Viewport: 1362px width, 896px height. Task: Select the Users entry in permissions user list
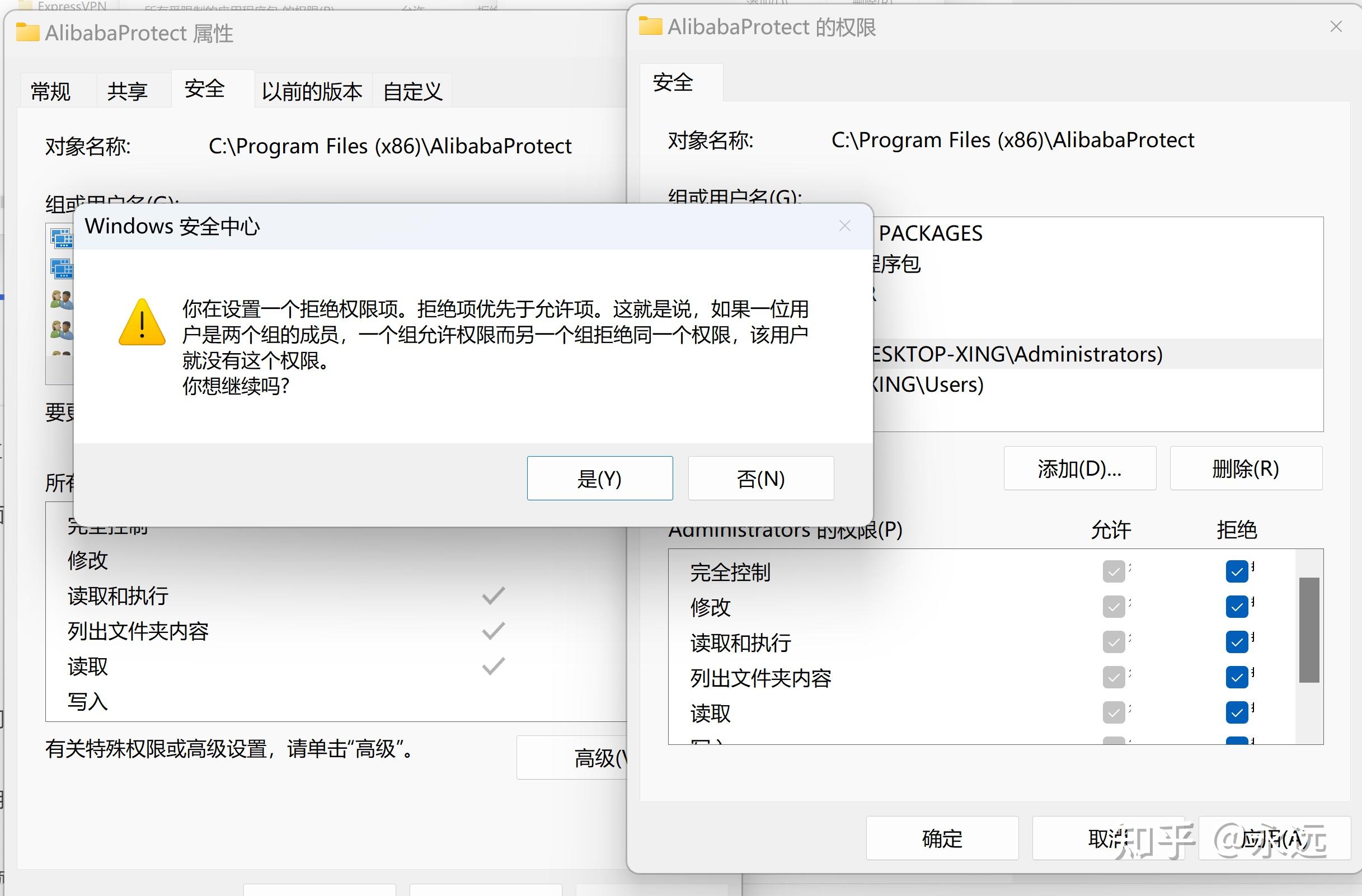(1098, 384)
